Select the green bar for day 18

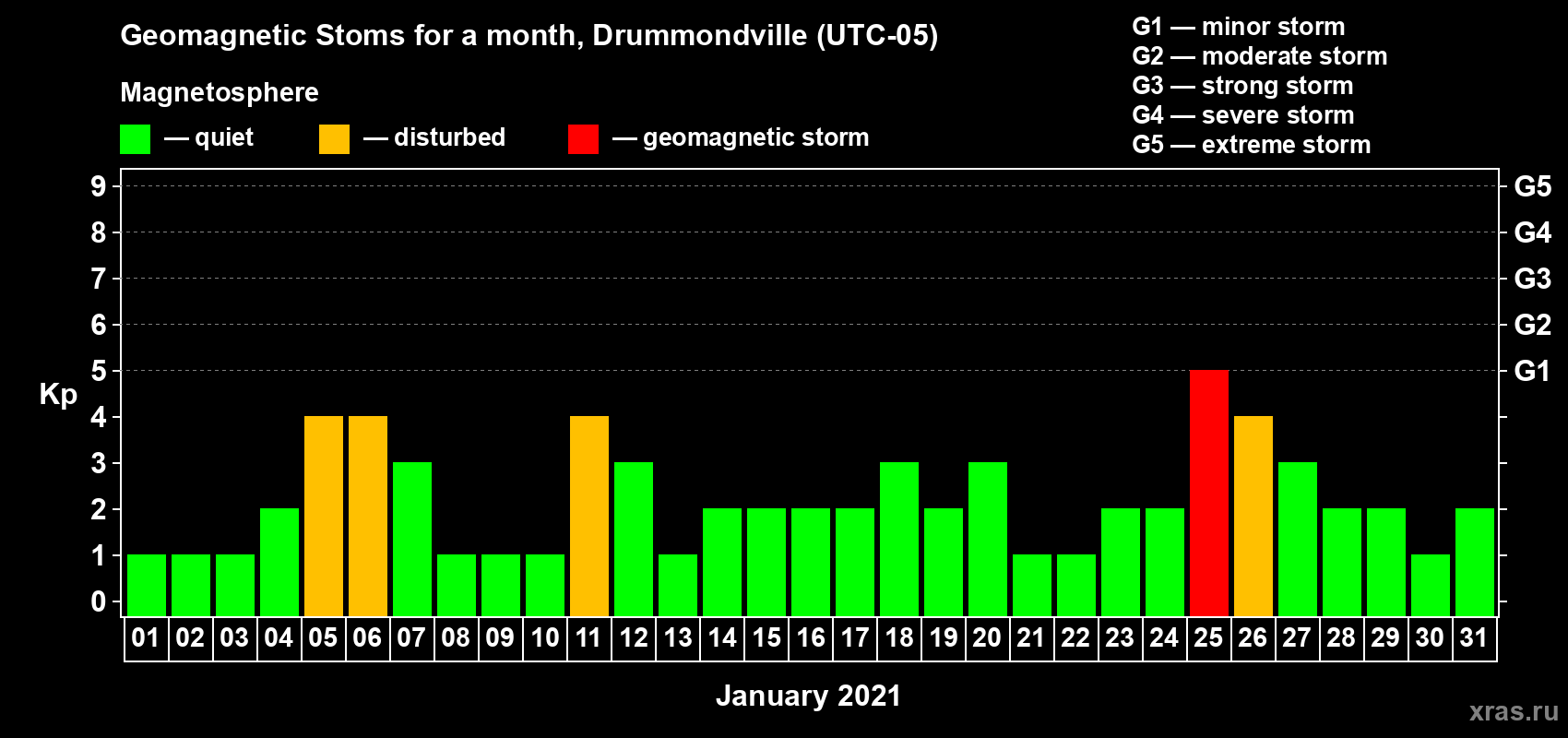click(x=899, y=539)
